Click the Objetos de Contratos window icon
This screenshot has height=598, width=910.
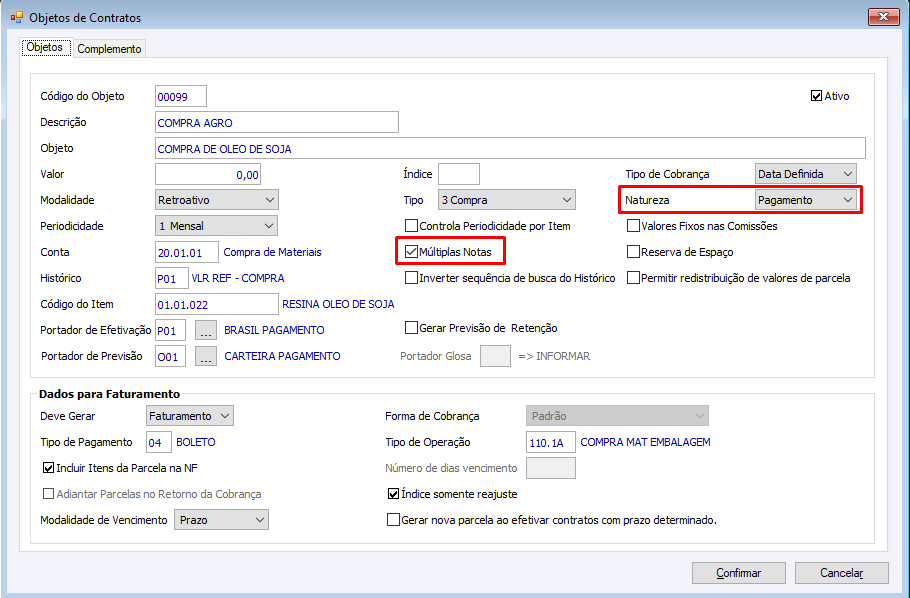pyautogui.click(x=16, y=17)
